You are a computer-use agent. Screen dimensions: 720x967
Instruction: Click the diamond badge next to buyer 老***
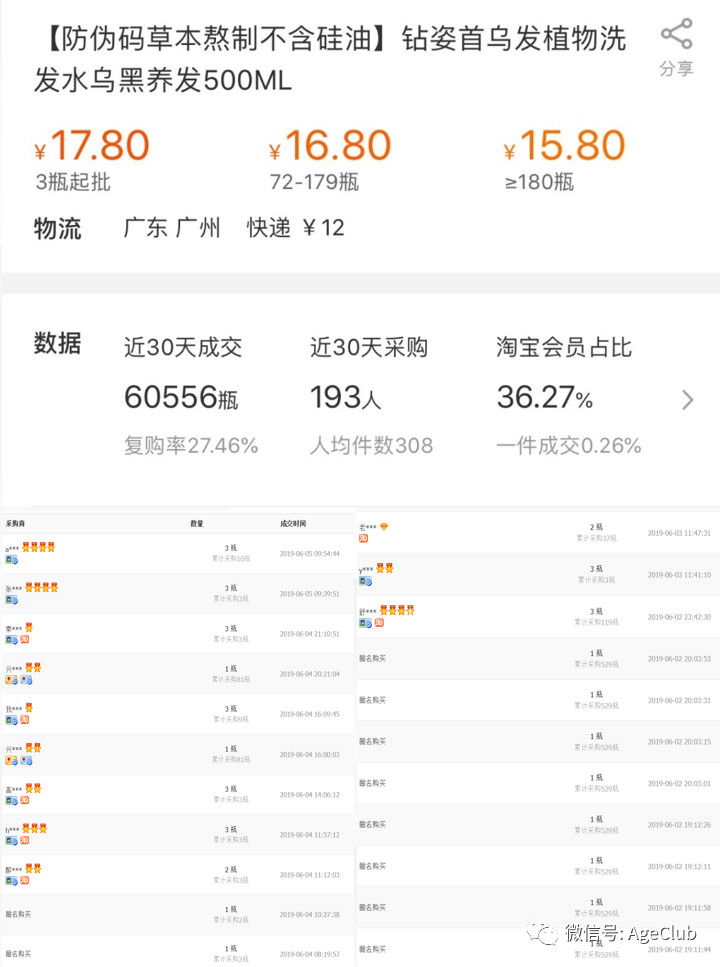tap(384, 527)
